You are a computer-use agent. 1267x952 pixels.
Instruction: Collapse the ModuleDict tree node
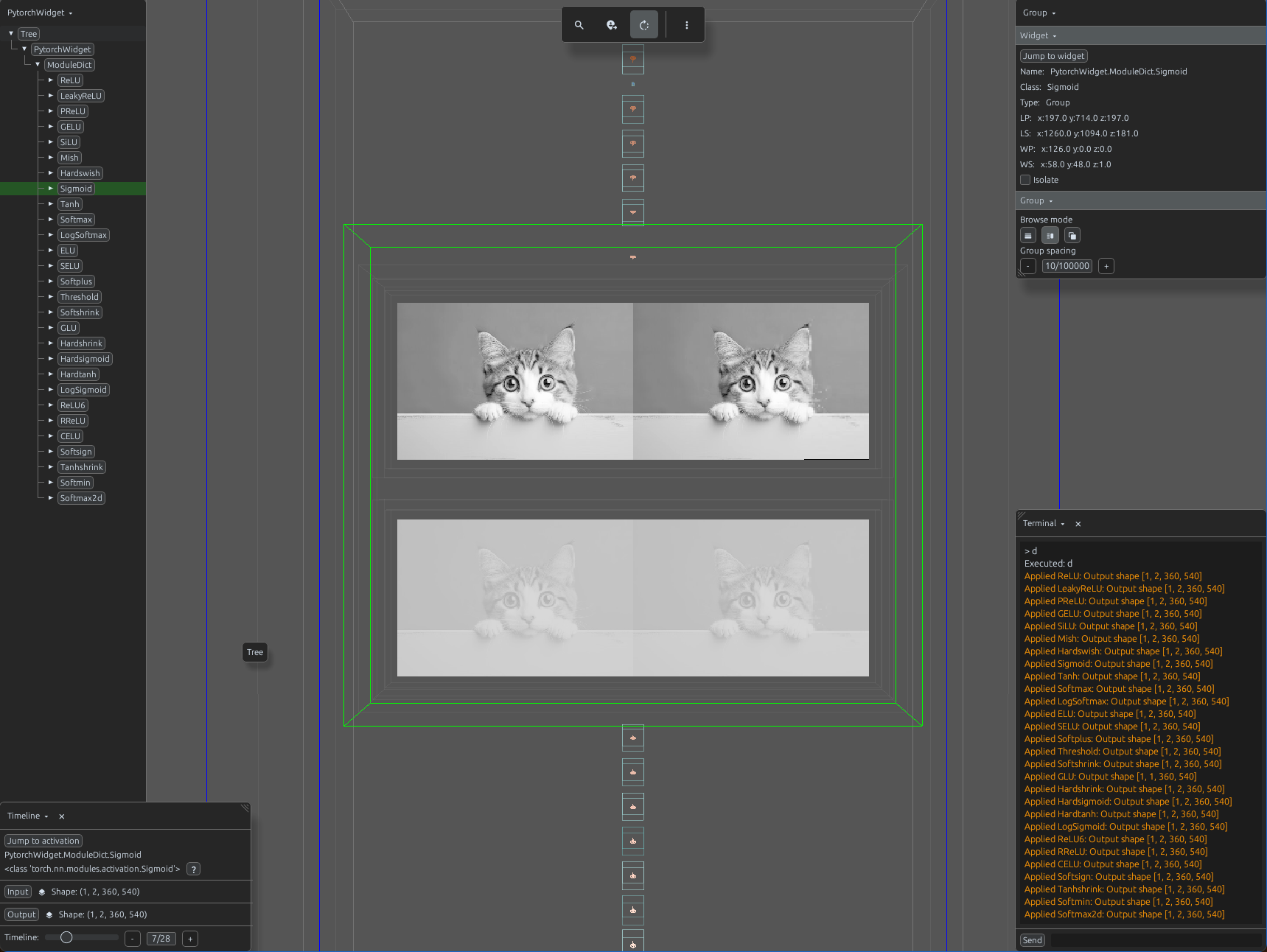pyautogui.click(x=38, y=65)
